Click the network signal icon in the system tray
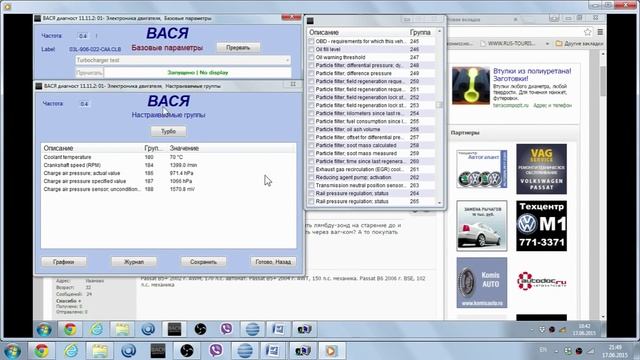This screenshot has width=640, height=360. [591, 351]
